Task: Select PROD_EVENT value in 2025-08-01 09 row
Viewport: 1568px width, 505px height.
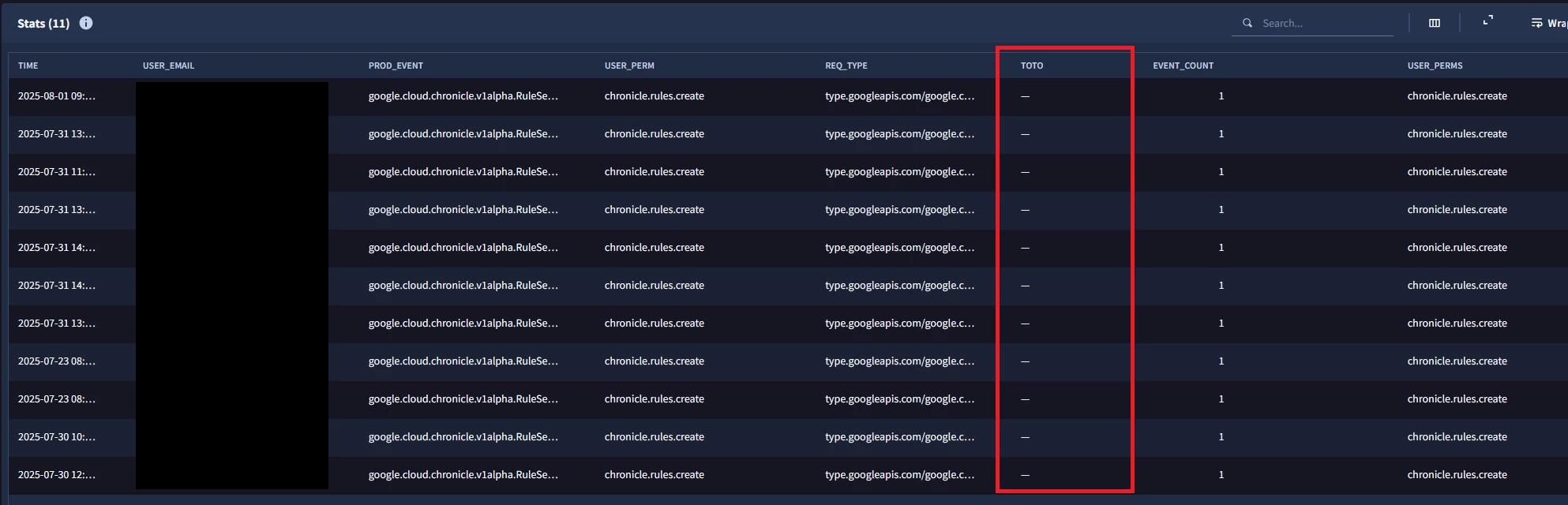Action: point(463,96)
